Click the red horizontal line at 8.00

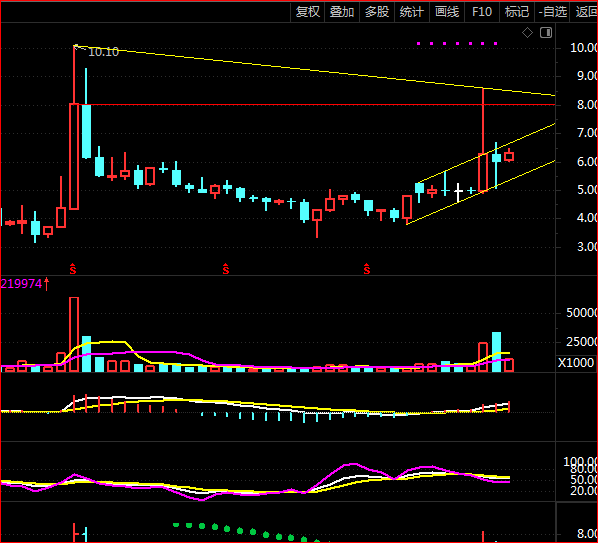(317, 104)
